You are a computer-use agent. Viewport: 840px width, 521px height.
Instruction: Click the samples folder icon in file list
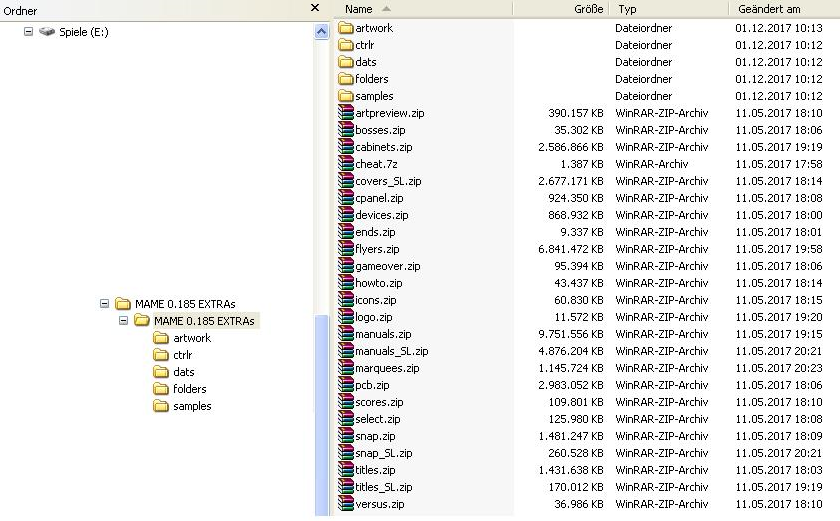[x=346, y=96]
